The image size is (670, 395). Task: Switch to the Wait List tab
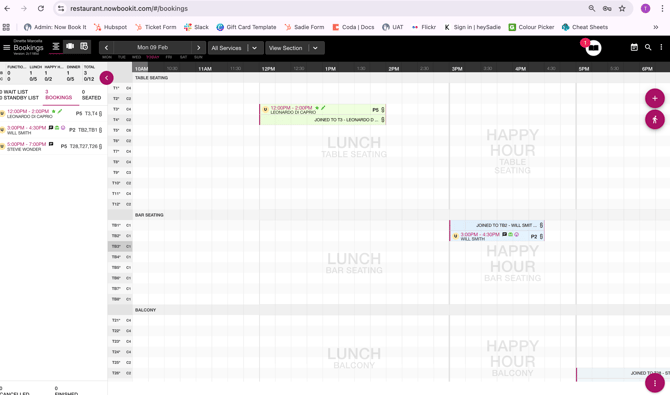click(x=15, y=92)
